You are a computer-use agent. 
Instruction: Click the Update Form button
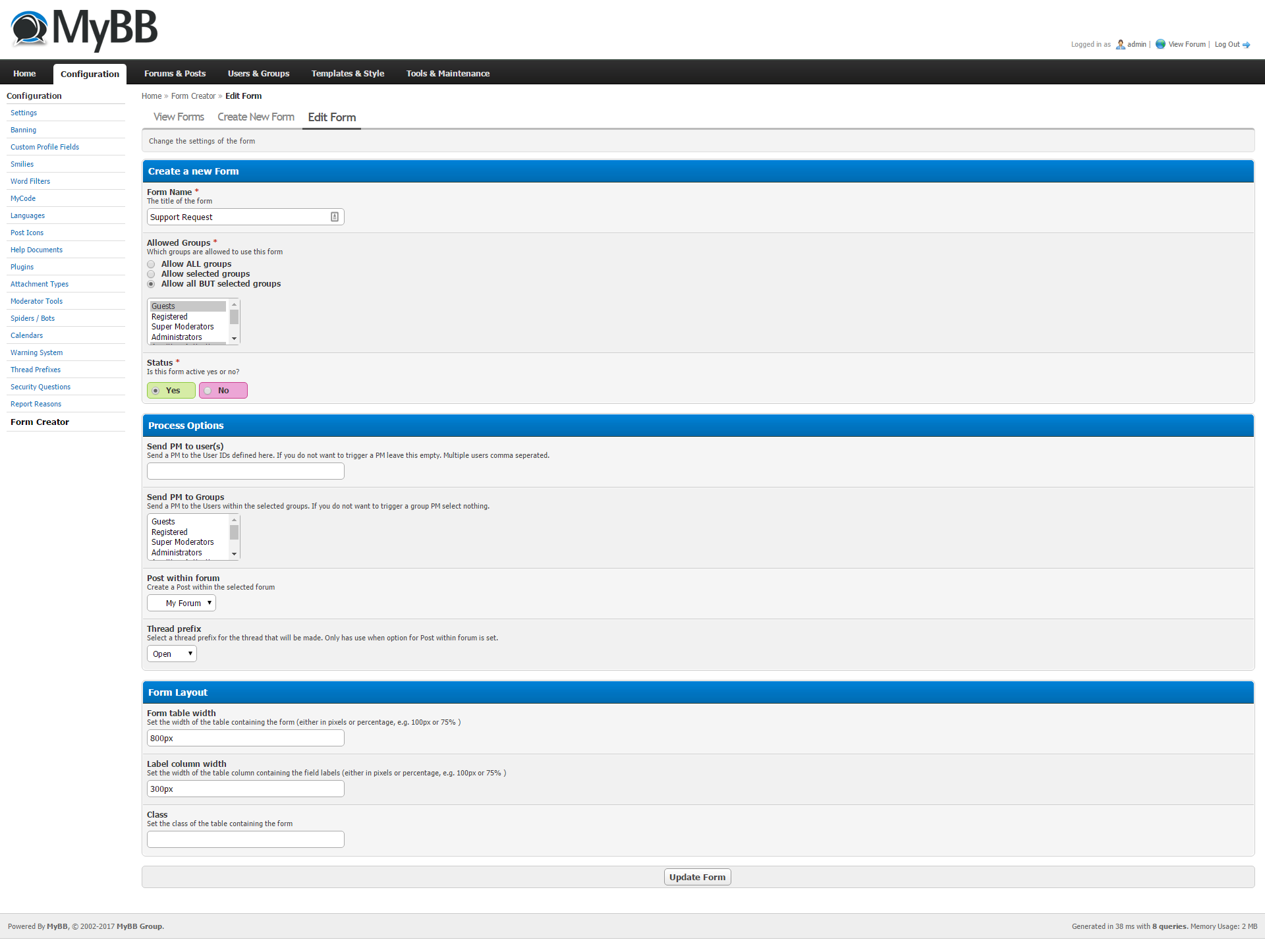[697, 877]
